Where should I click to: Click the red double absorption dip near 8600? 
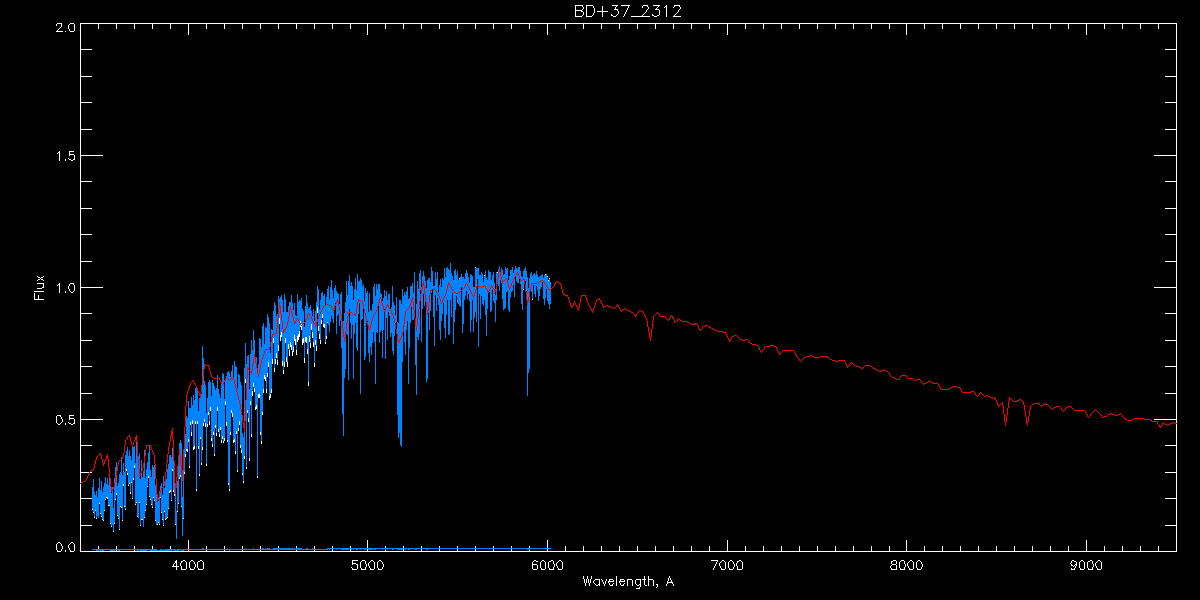[1016, 411]
